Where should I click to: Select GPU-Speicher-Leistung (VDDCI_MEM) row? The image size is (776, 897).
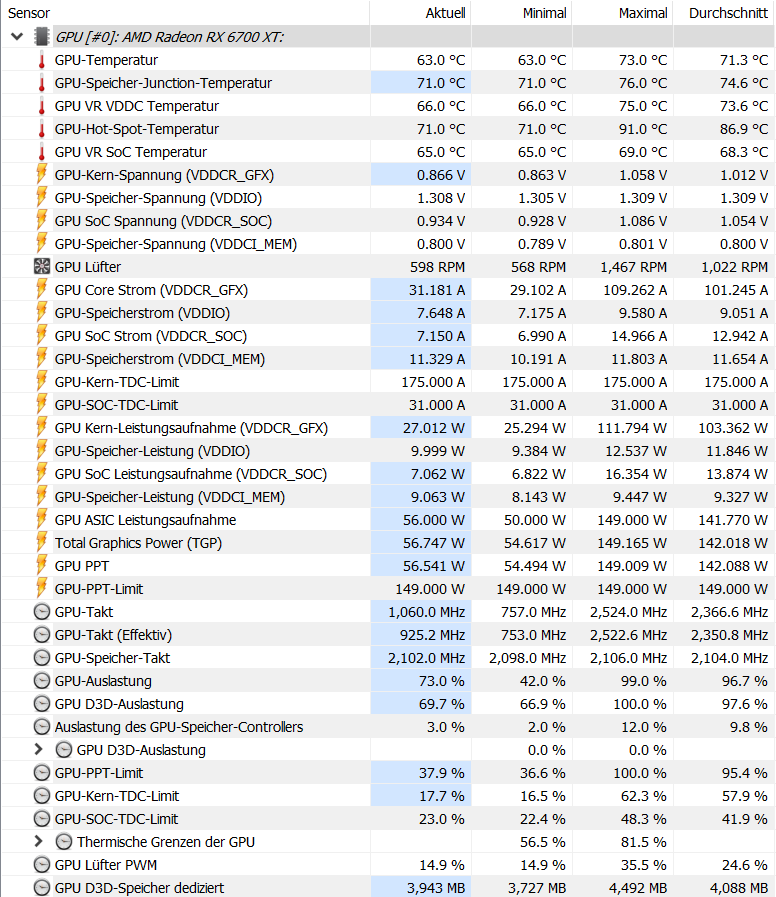(387, 497)
